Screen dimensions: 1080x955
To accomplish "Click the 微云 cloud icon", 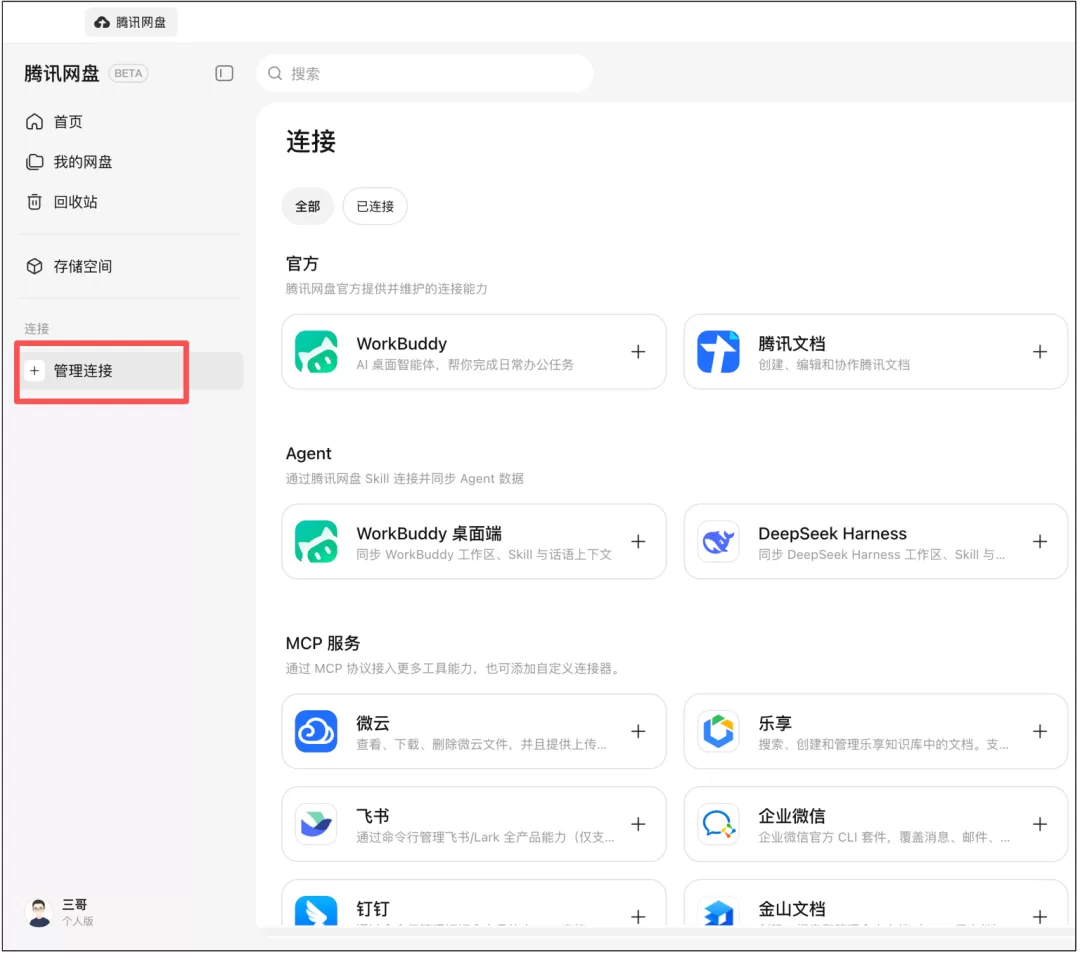I will (x=316, y=732).
